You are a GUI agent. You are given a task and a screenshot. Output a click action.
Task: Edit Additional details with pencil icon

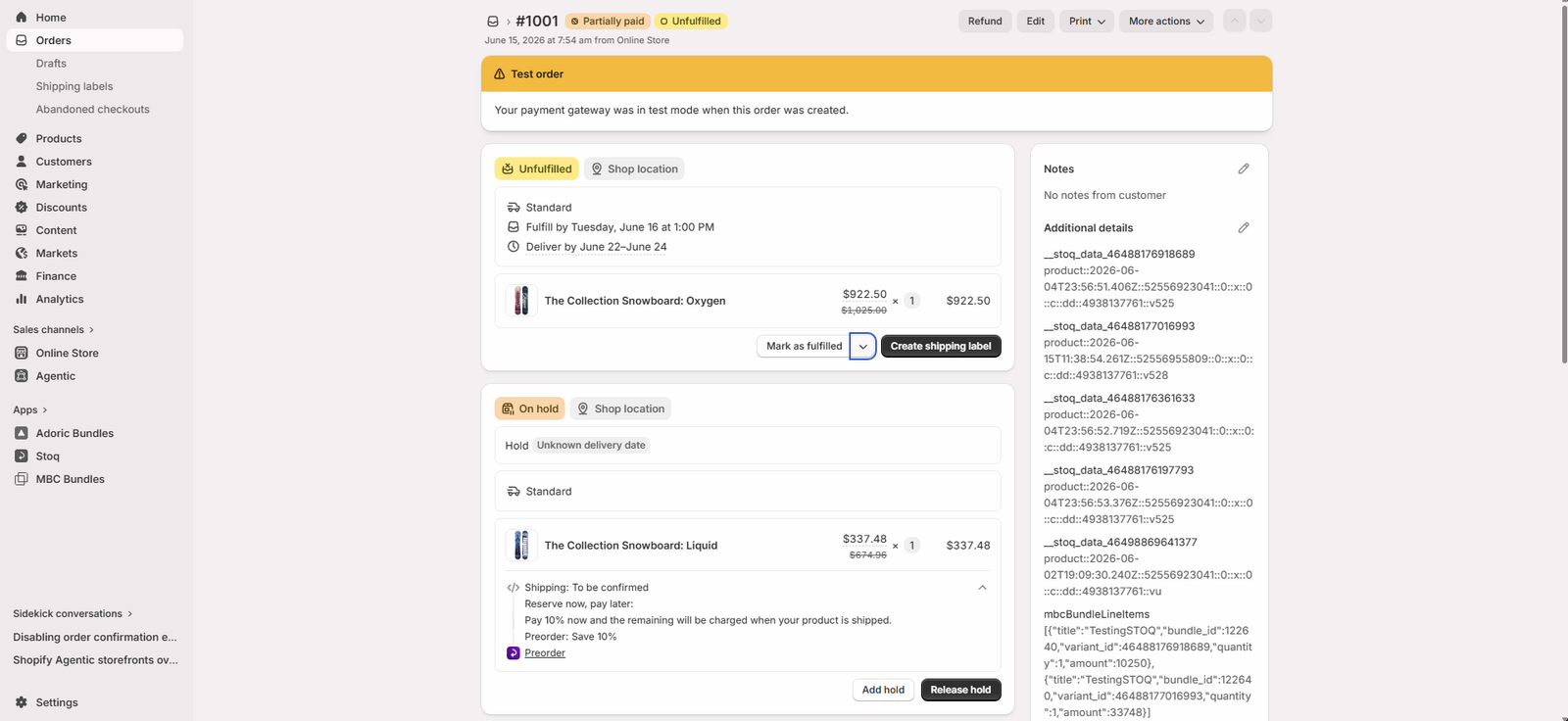(x=1244, y=227)
